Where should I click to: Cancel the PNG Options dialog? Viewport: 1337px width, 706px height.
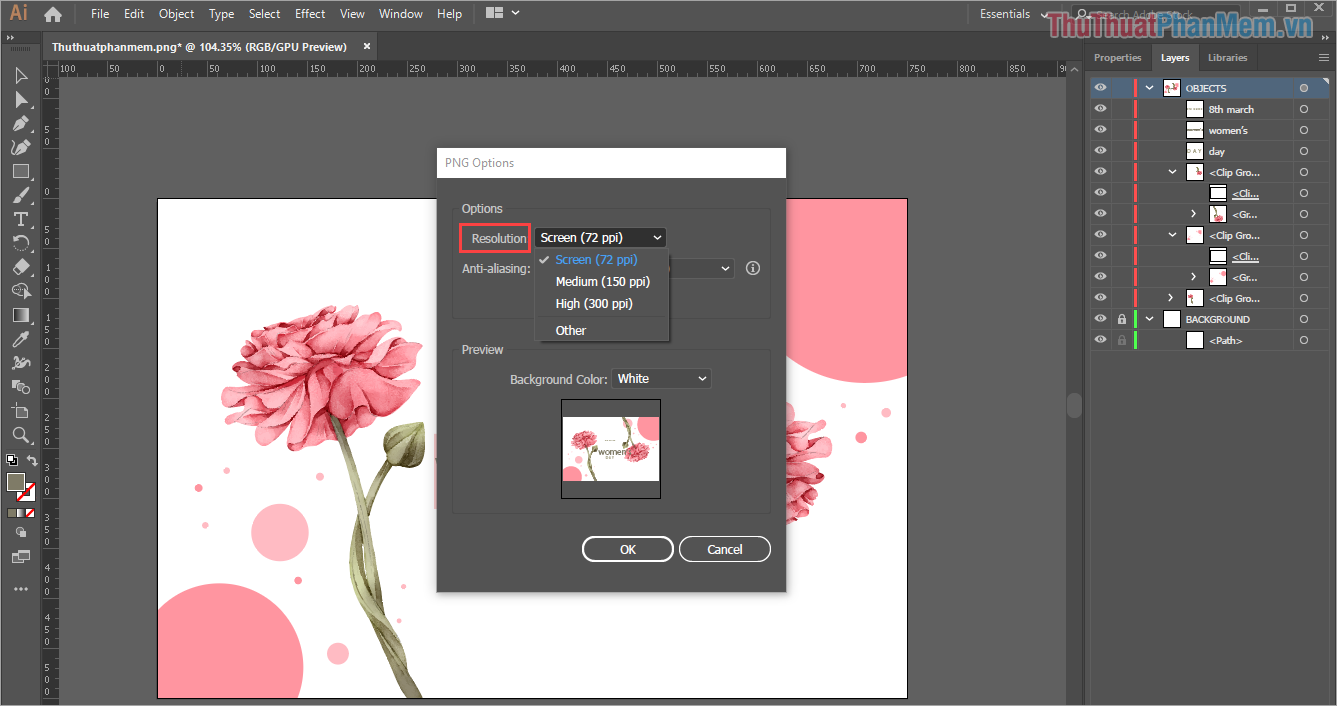(724, 548)
